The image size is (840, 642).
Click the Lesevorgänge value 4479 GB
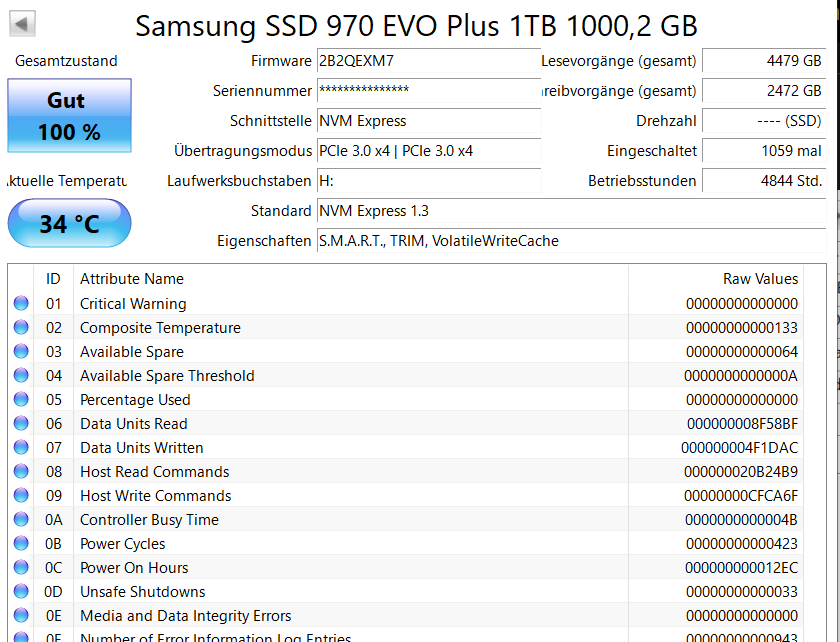(764, 61)
